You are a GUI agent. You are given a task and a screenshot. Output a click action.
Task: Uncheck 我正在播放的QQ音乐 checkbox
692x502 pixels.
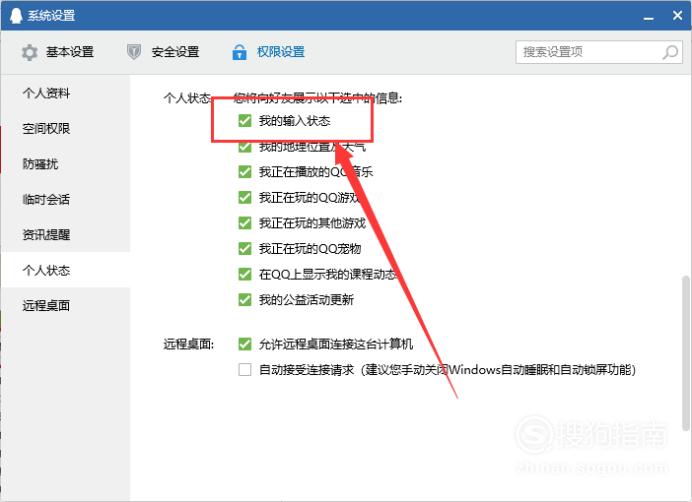pyautogui.click(x=244, y=172)
